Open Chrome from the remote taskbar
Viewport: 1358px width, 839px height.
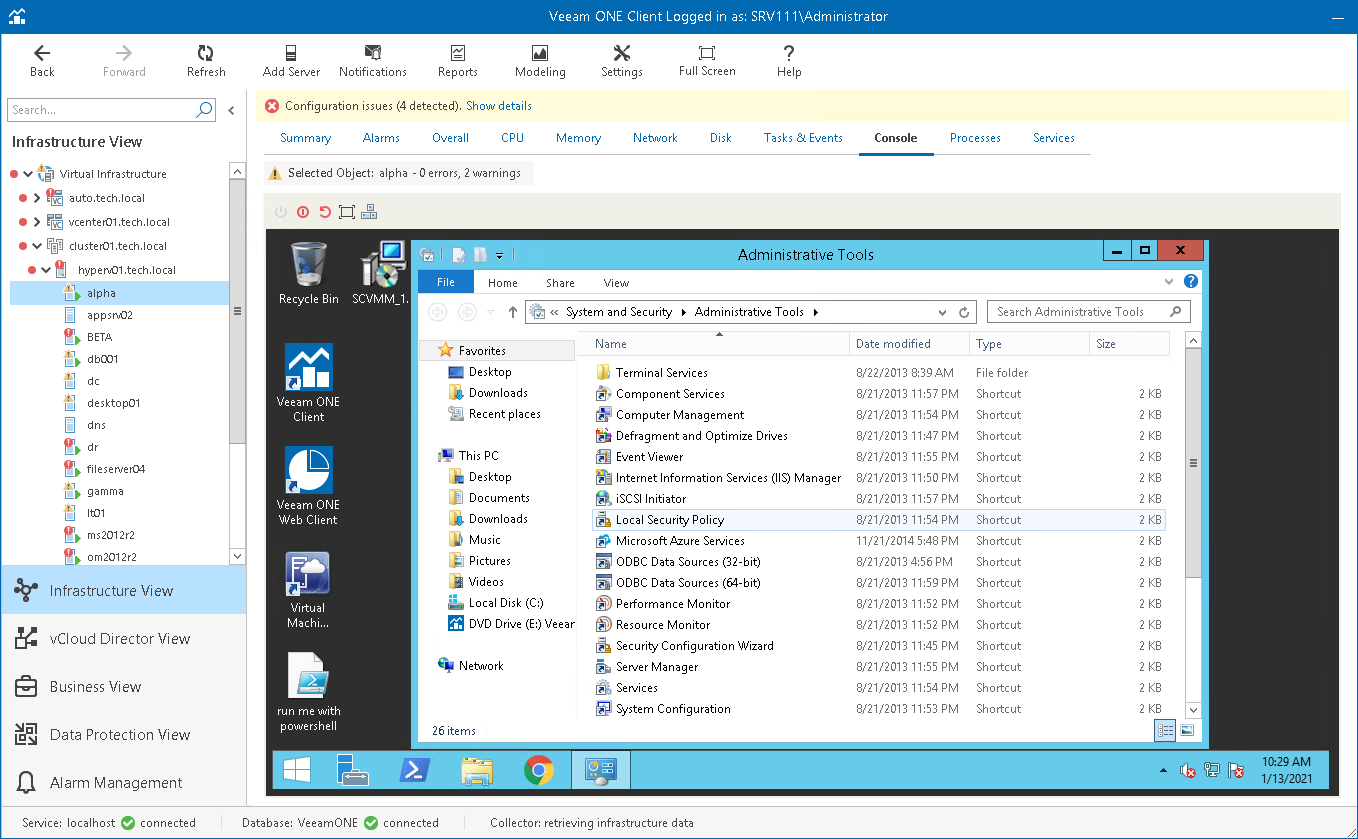(539, 770)
